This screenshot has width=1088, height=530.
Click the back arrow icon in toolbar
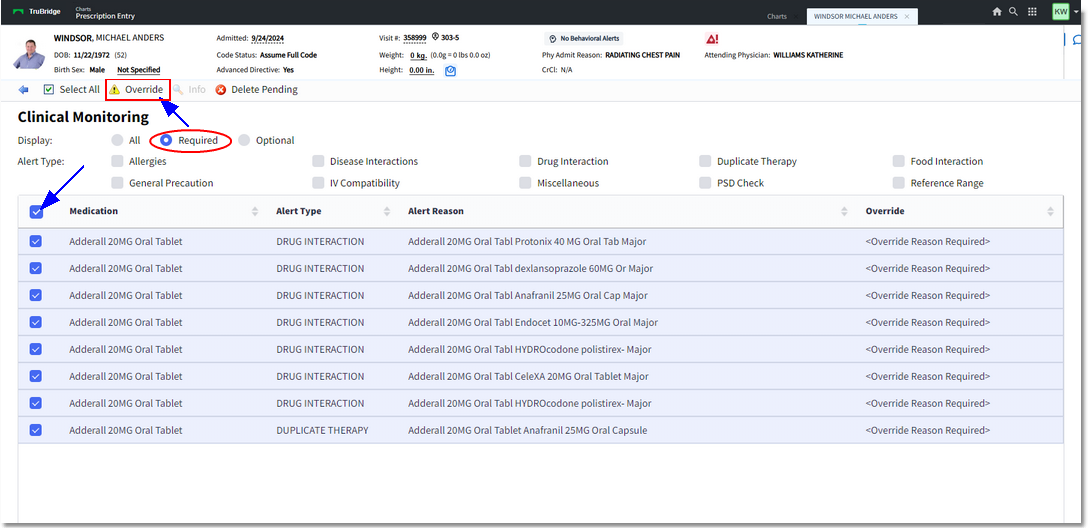24,89
